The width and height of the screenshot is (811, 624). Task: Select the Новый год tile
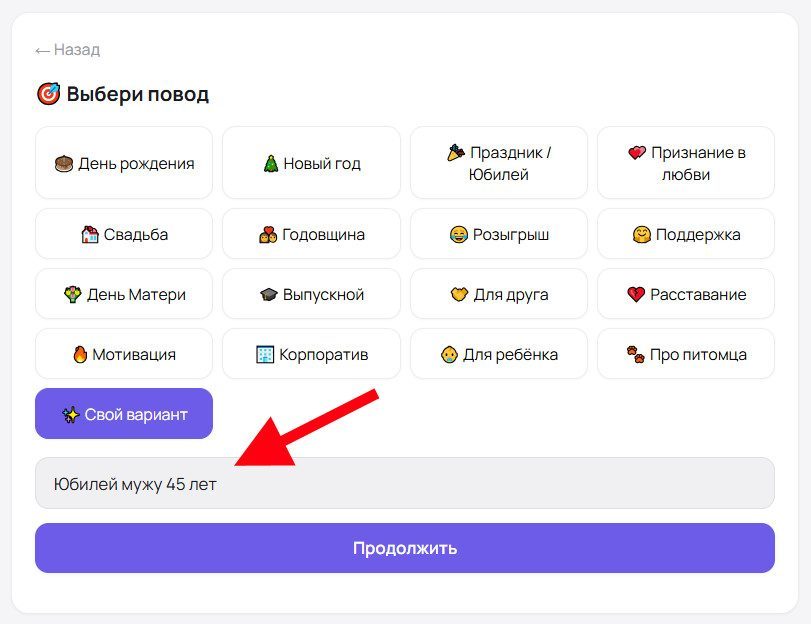[311, 163]
